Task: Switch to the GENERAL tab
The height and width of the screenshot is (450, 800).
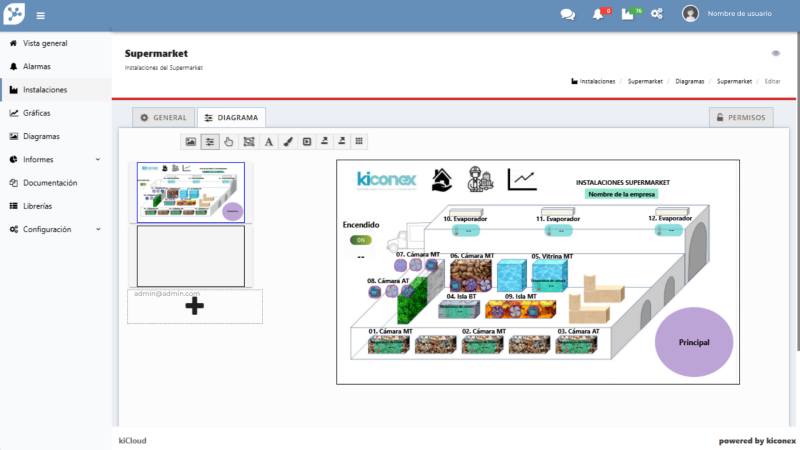Action: (163, 117)
